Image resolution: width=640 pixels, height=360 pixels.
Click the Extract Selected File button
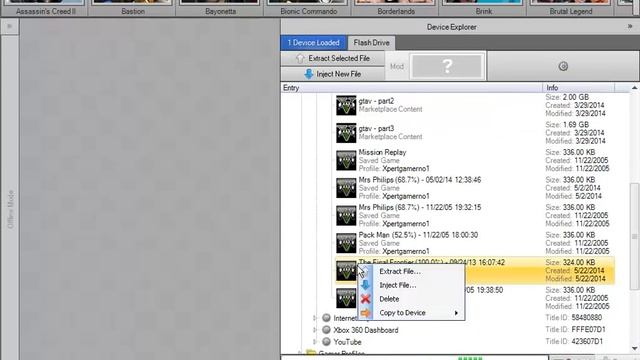tap(333, 58)
